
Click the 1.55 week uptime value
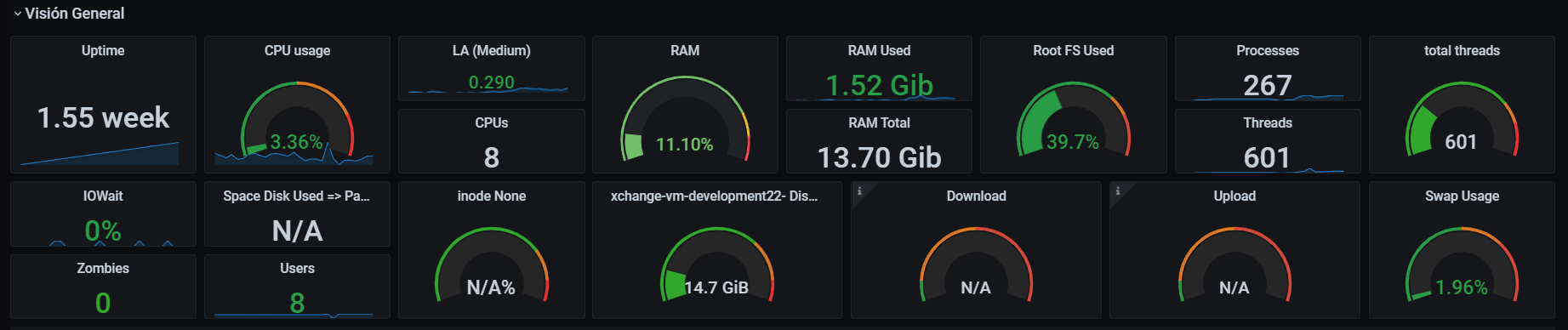103,117
